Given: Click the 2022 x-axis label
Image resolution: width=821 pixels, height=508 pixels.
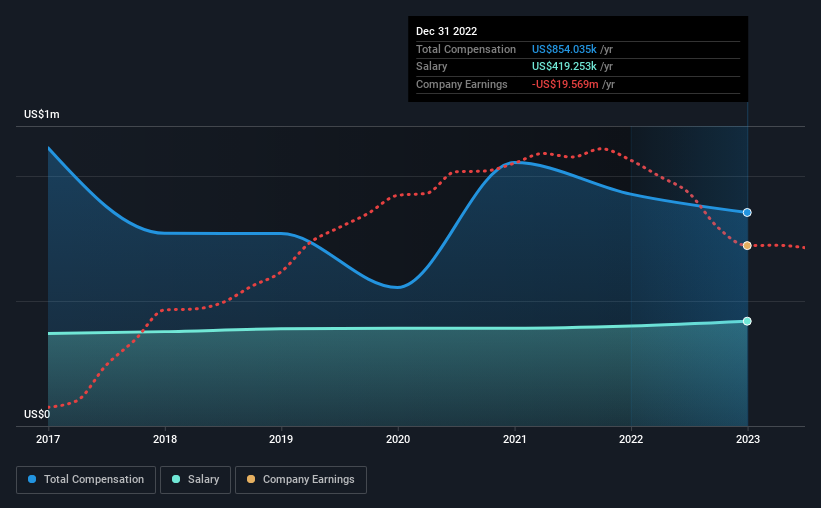Looking at the screenshot, I should pyautogui.click(x=631, y=439).
